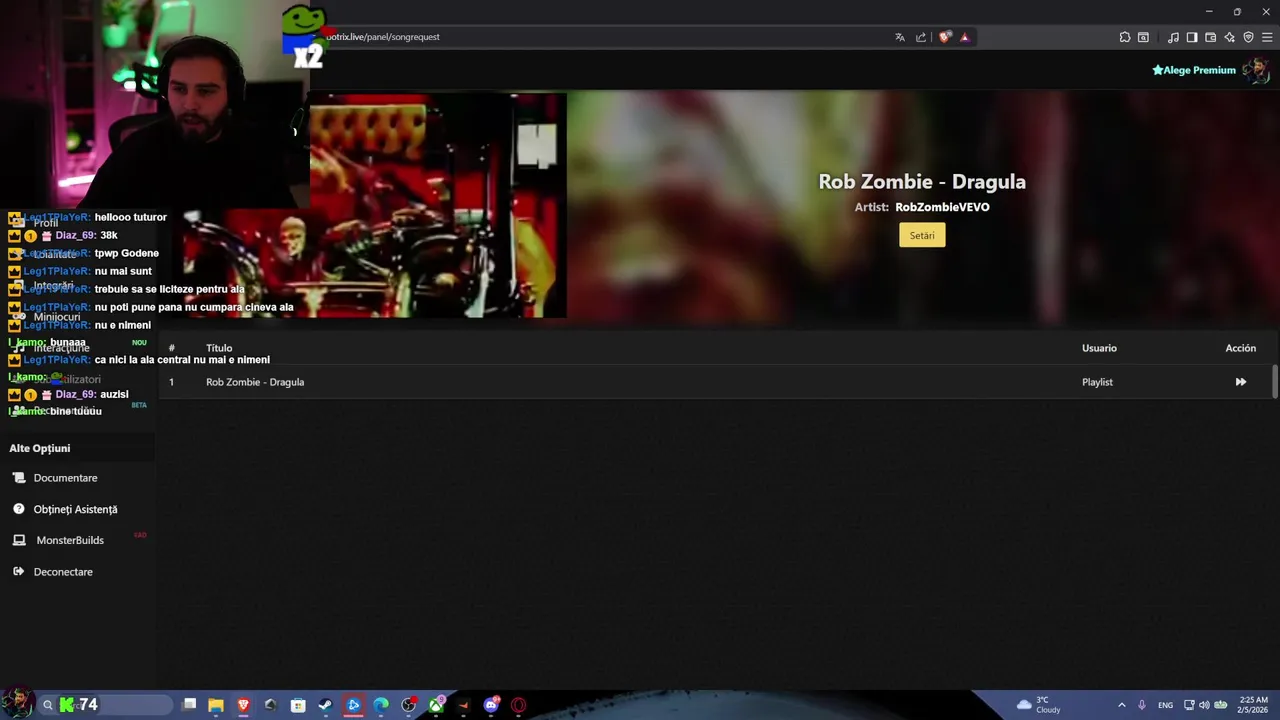The height and width of the screenshot is (720, 1280).
Task: Open Brave browser from the taskbar
Action: click(x=243, y=705)
